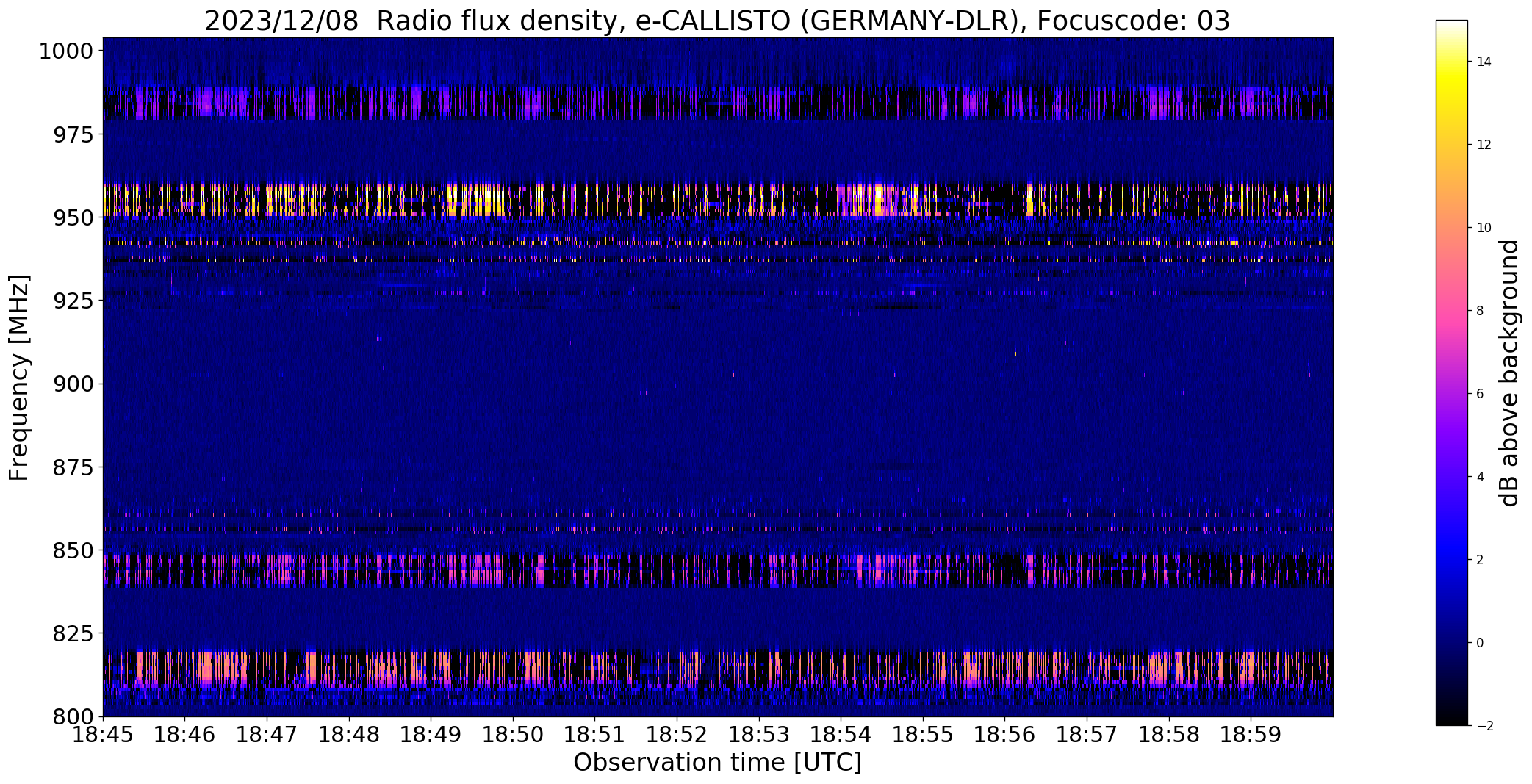Click the 18:54 time tick label
The image size is (1532, 784).
coord(841,735)
